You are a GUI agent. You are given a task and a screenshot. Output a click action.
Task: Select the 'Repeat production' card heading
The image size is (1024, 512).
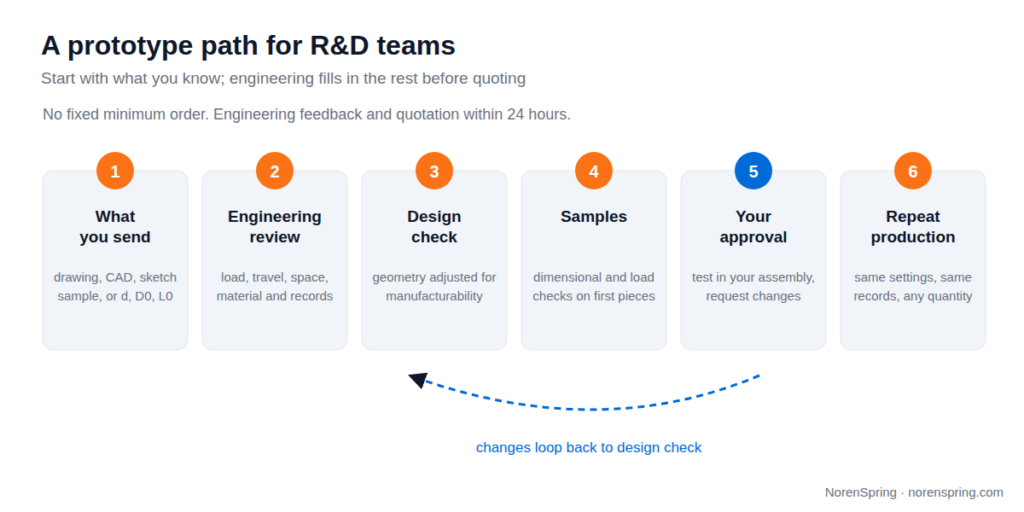pyautogui.click(x=913, y=227)
